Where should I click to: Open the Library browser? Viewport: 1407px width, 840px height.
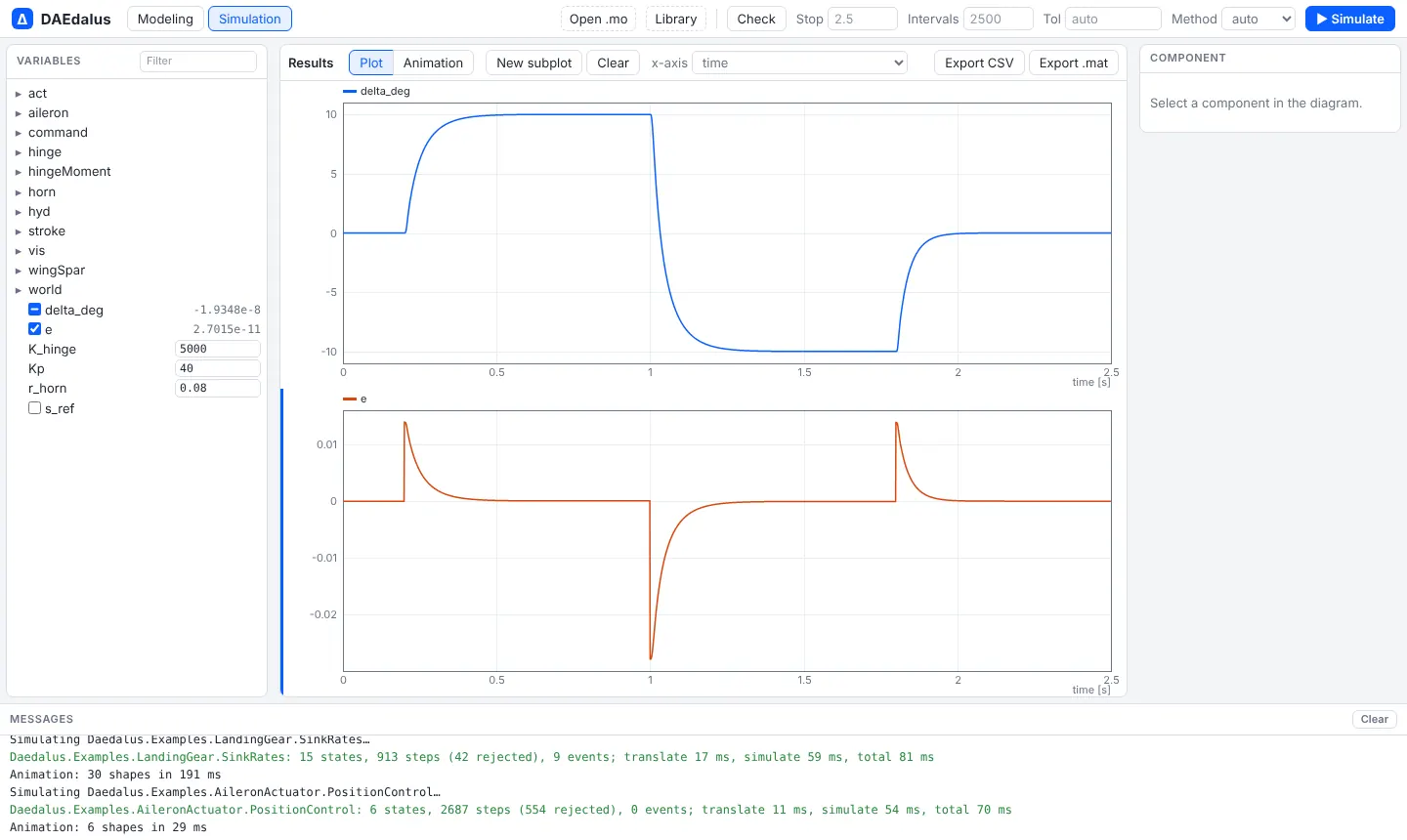coord(676,19)
